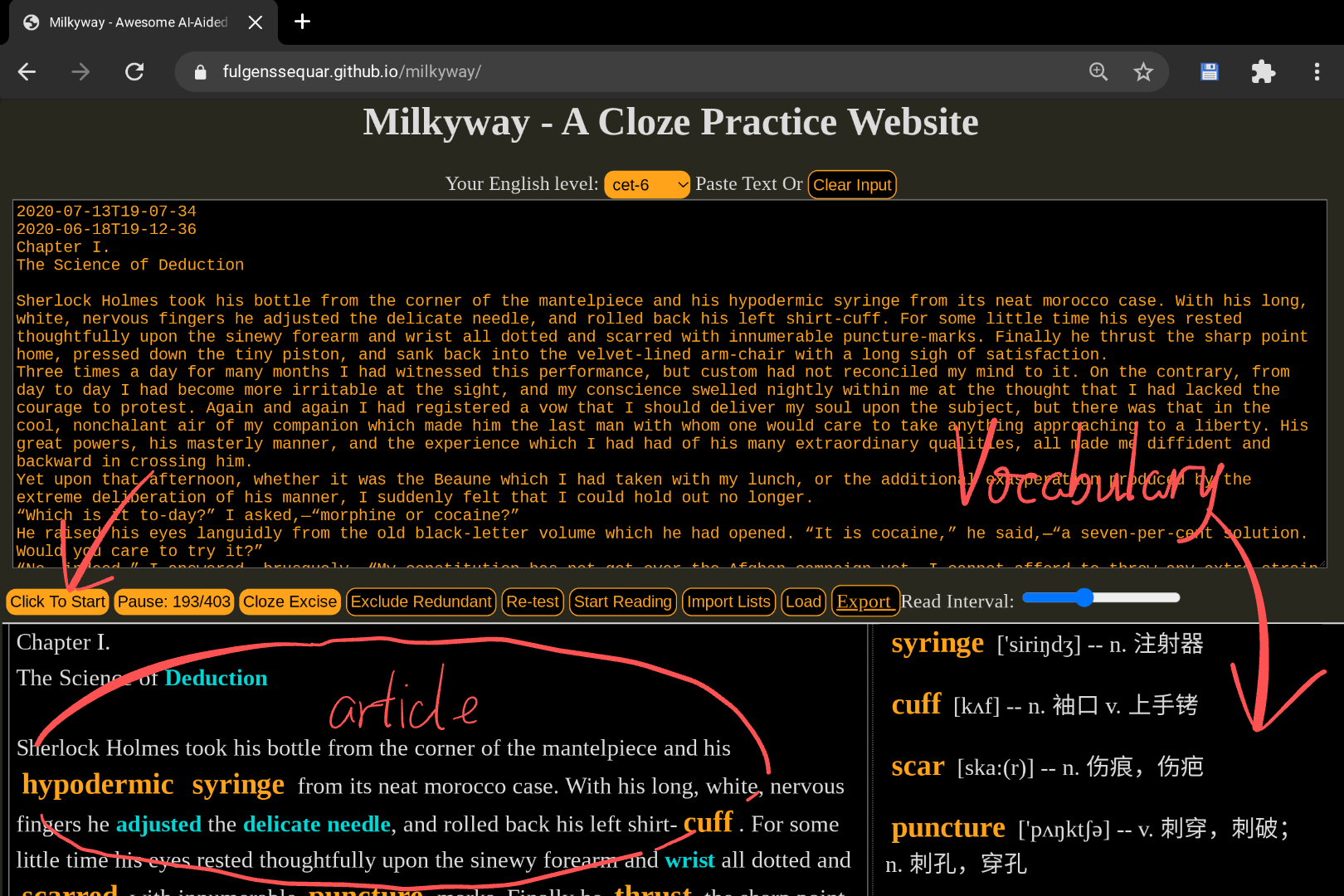Click the syringe vocabulary entry
Screen dimensions: 1344x896
[x=1047, y=644]
